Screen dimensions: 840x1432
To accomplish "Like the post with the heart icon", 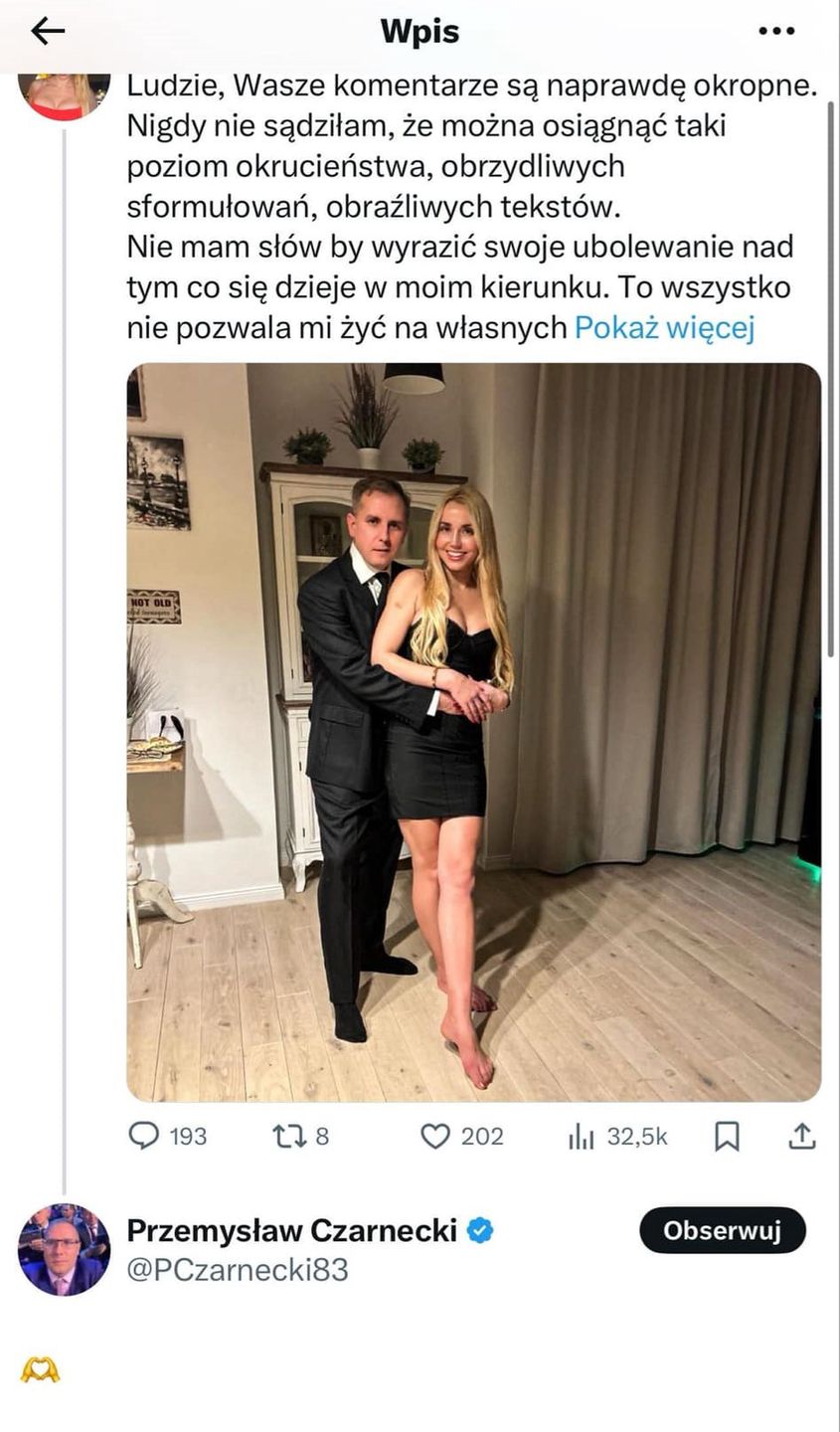I will 435,1136.
